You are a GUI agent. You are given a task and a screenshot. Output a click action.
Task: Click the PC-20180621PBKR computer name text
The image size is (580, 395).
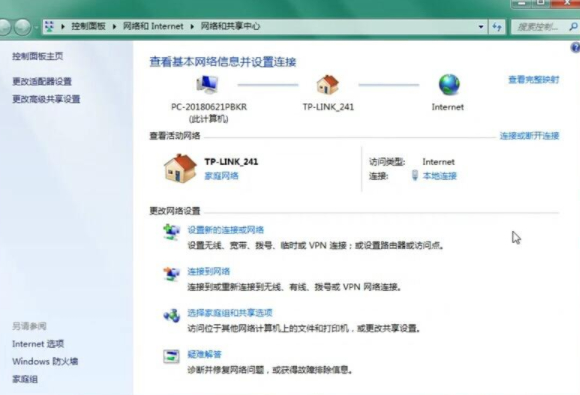209,107
